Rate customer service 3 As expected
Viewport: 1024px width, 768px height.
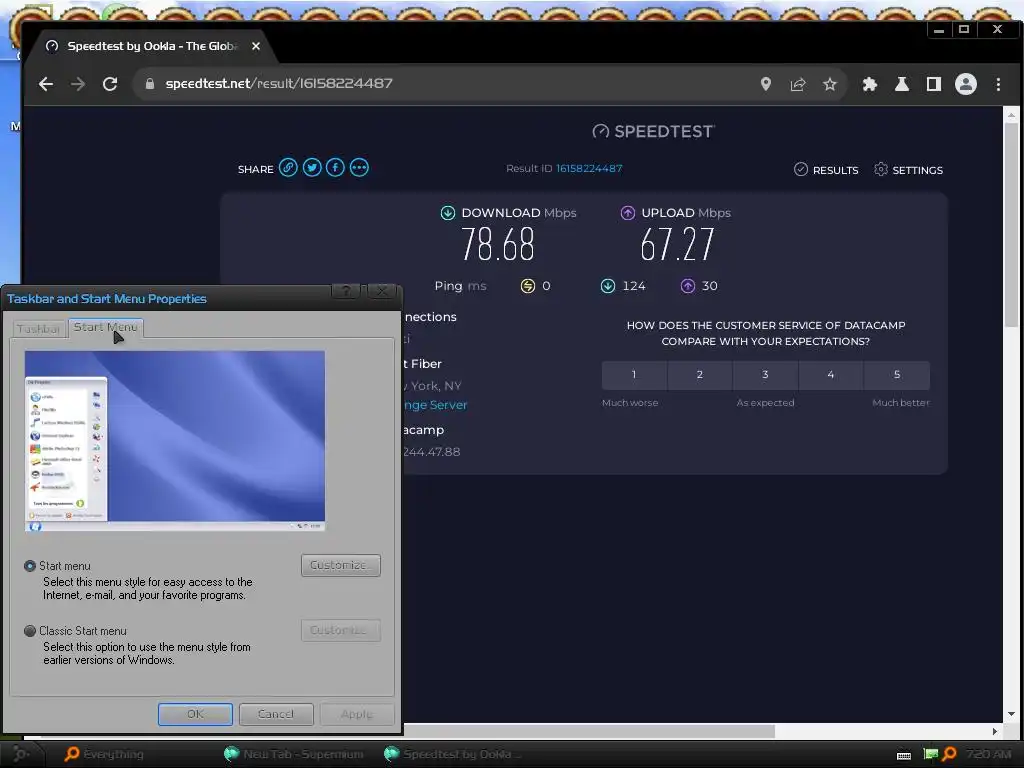765,375
